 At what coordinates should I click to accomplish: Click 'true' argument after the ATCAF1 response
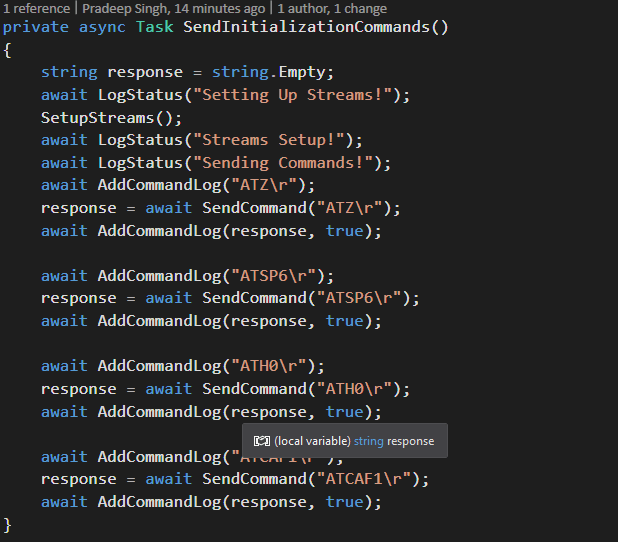point(344,502)
